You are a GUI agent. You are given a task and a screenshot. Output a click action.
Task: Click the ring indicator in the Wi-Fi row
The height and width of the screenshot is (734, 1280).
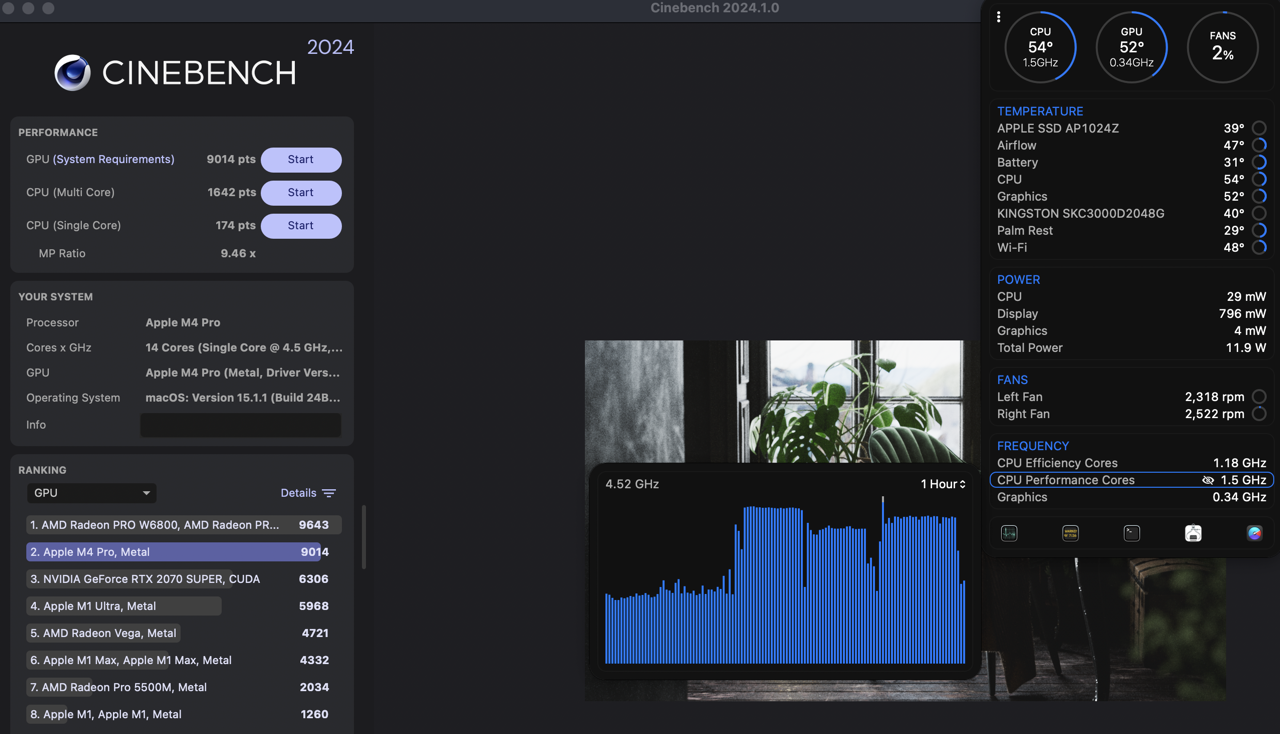pyautogui.click(x=1259, y=247)
